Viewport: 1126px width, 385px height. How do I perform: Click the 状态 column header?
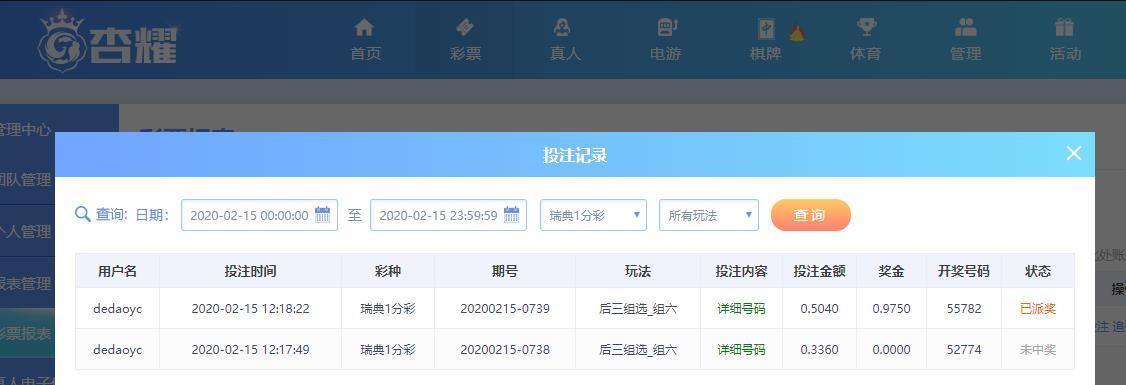[x=1038, y=271]
